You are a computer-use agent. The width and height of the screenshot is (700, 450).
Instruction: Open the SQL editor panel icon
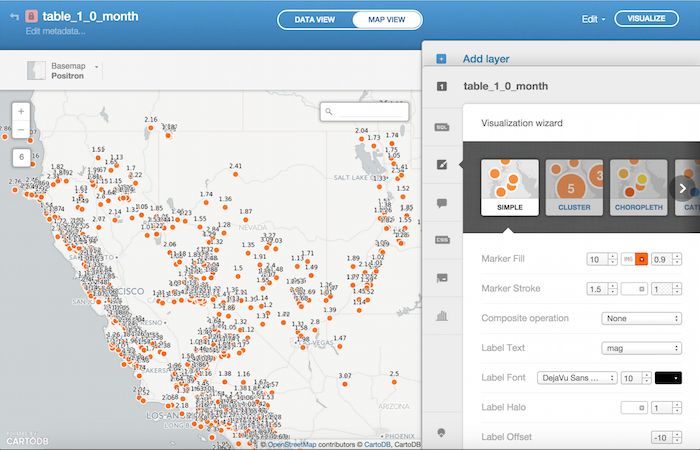coord(442,127)
